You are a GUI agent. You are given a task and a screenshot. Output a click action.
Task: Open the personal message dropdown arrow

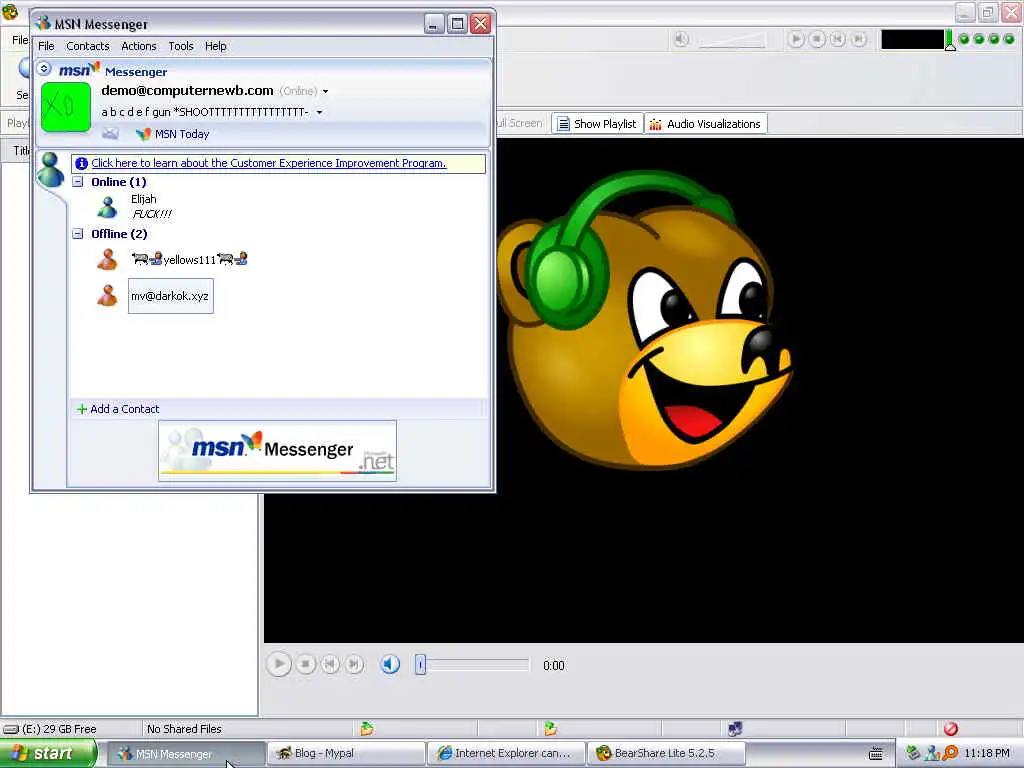tap(319, 112)
